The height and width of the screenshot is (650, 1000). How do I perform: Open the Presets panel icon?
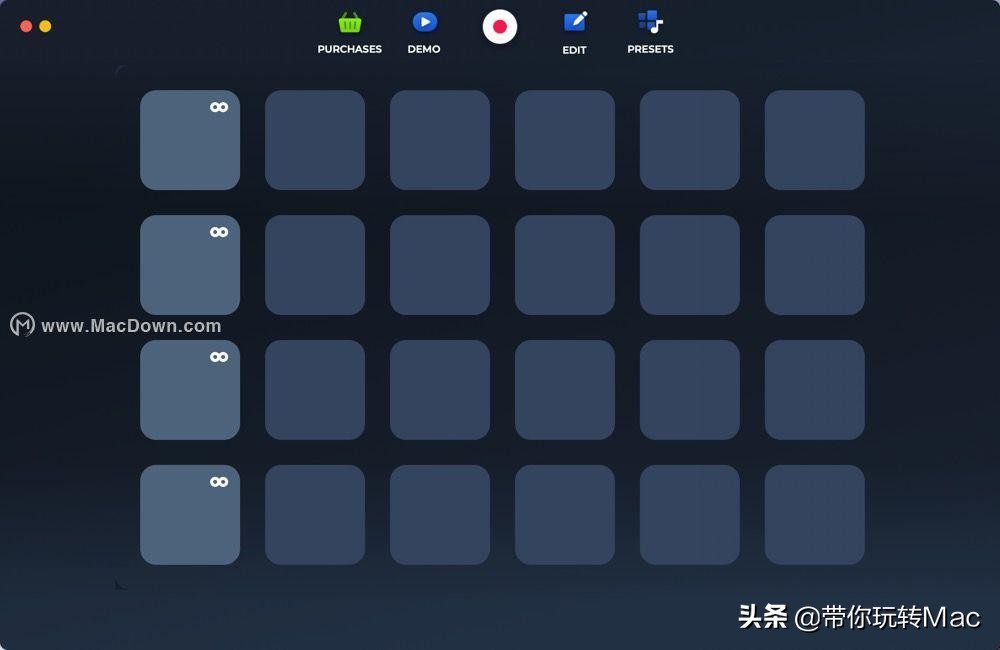point(649,22)
